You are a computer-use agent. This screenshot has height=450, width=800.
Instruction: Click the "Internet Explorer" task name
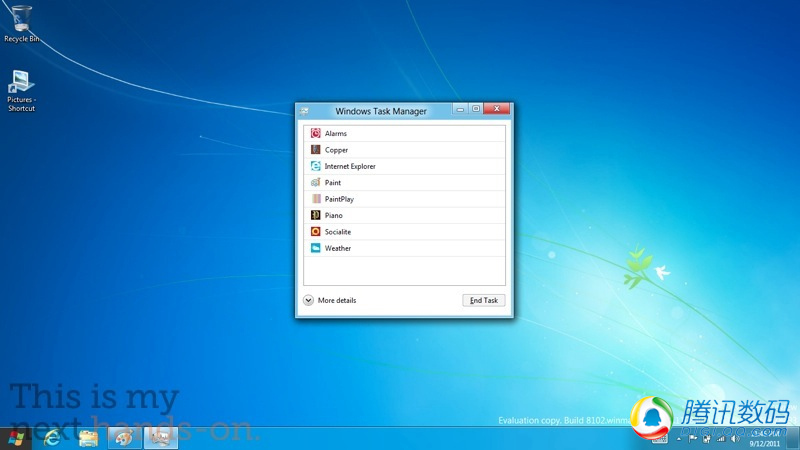tap(350, 166)
